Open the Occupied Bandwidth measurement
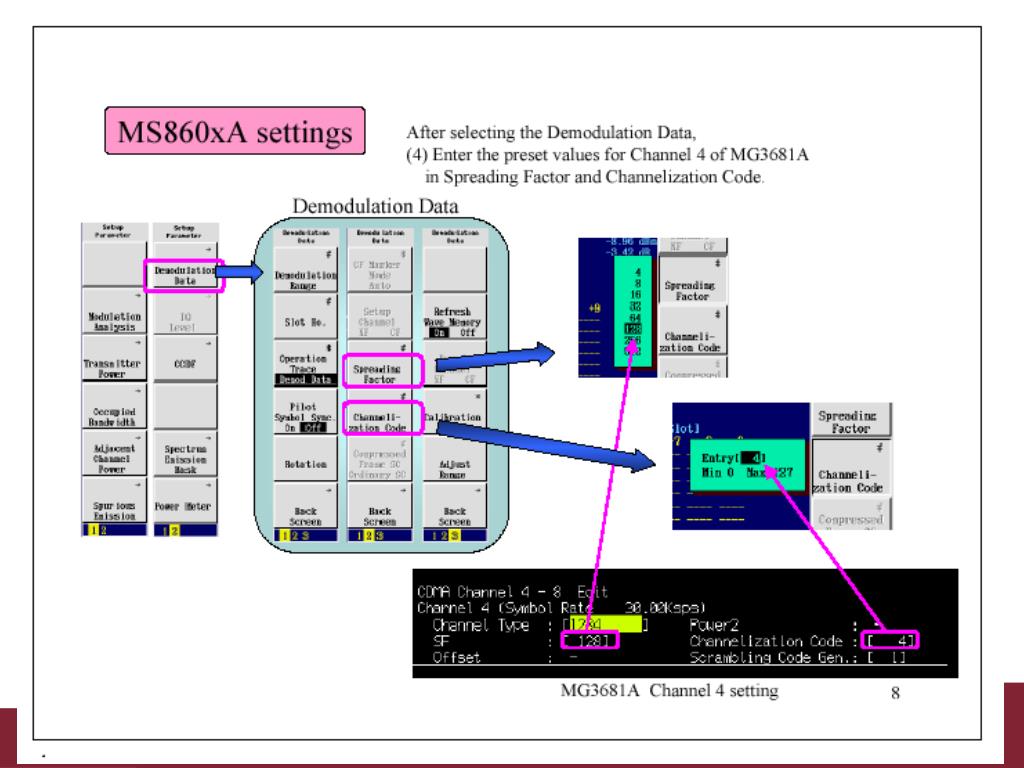Viewport: 1024px width, 768px height. click(x=114, y=406)
